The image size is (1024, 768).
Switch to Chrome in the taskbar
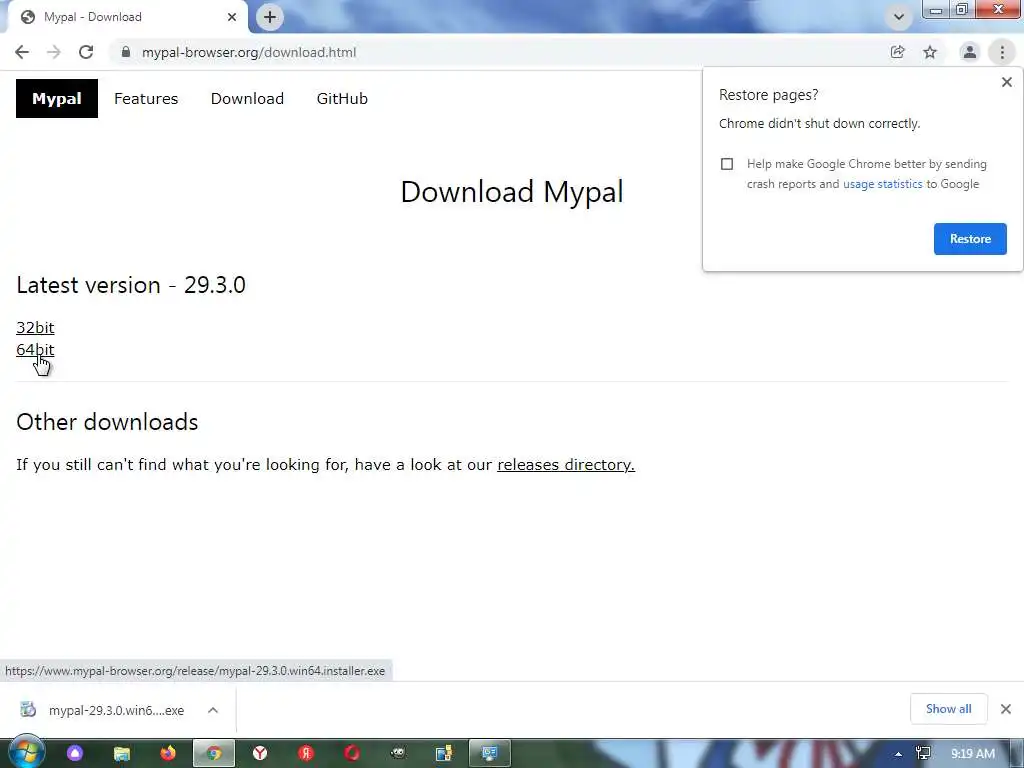point(214,754)
